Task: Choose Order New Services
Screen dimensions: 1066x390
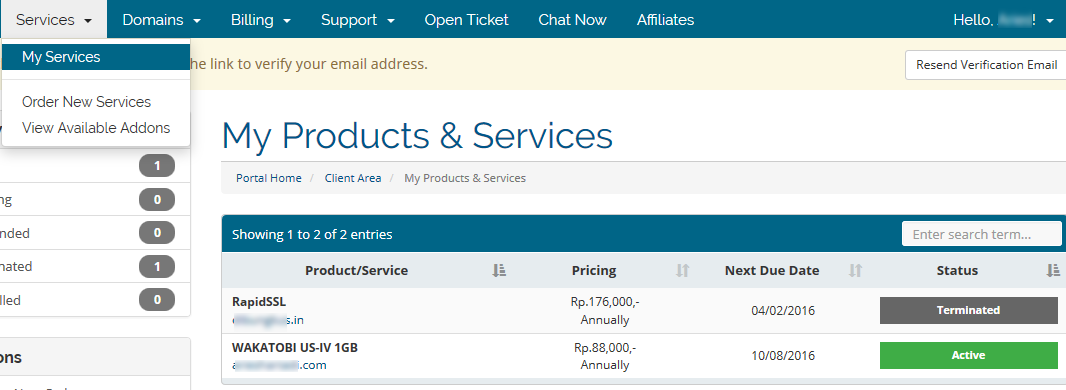Action: (x=86, y=102)
